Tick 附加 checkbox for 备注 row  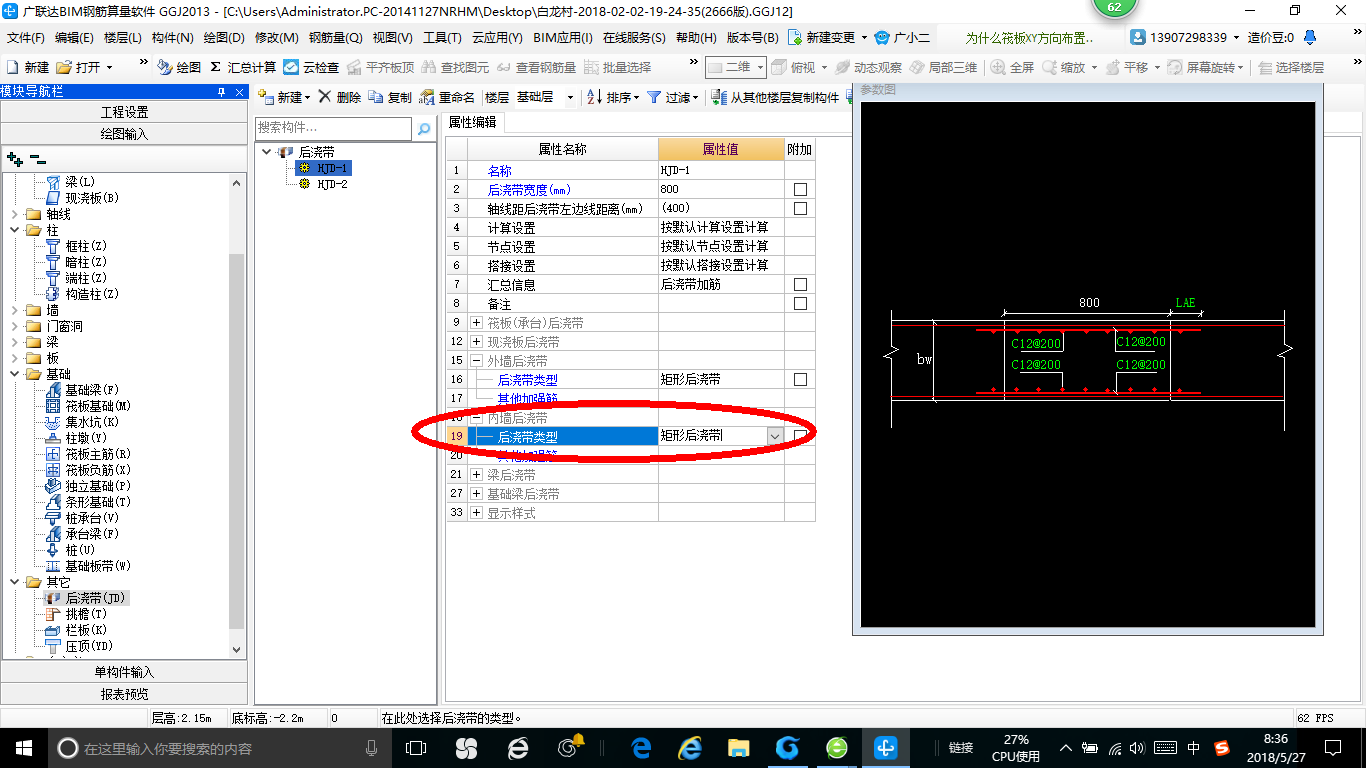coord(800,303)
